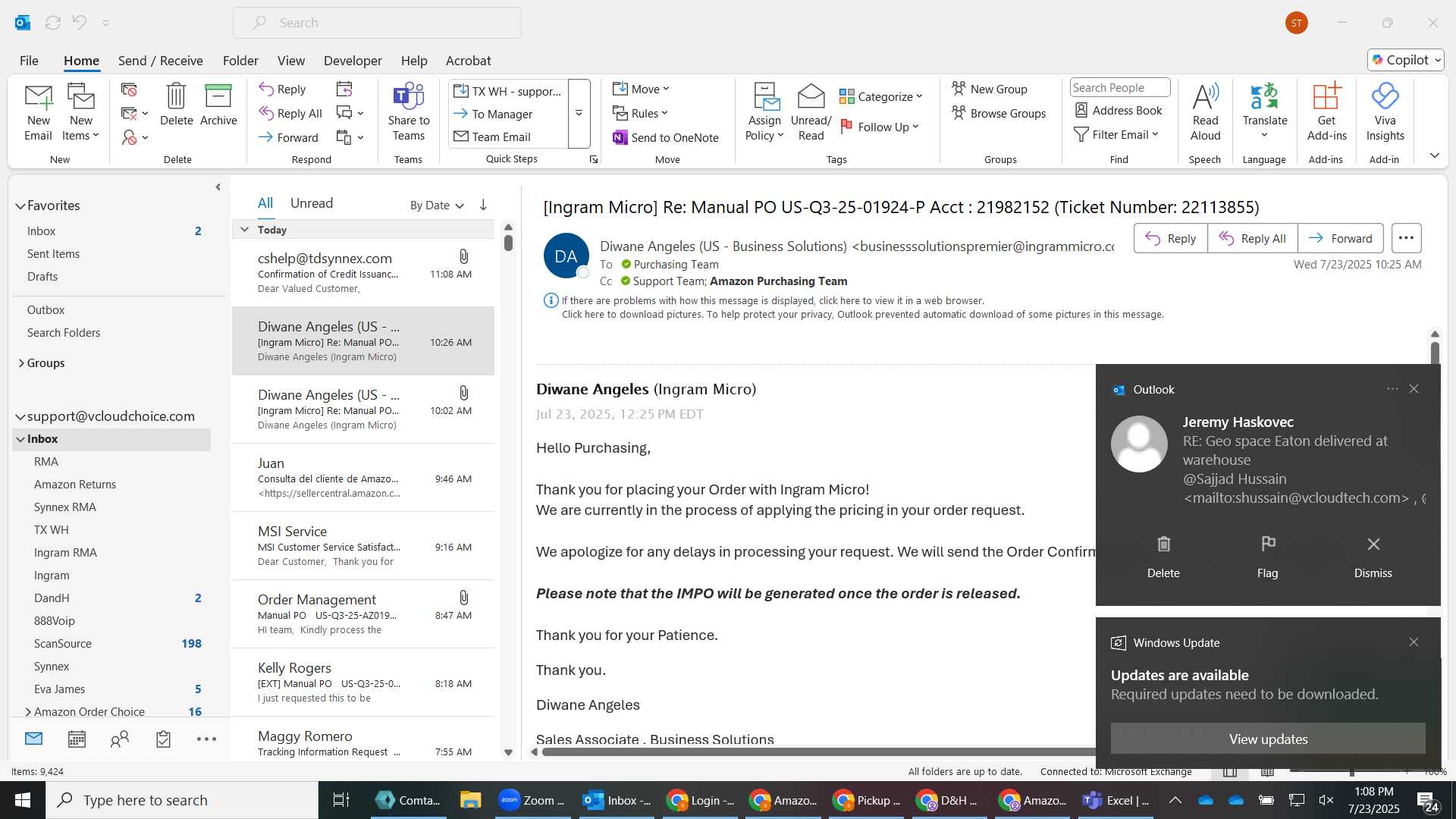Expand Amazon Order Choice folder
This screenshot has height=819, width=1456.
(28, 711)
